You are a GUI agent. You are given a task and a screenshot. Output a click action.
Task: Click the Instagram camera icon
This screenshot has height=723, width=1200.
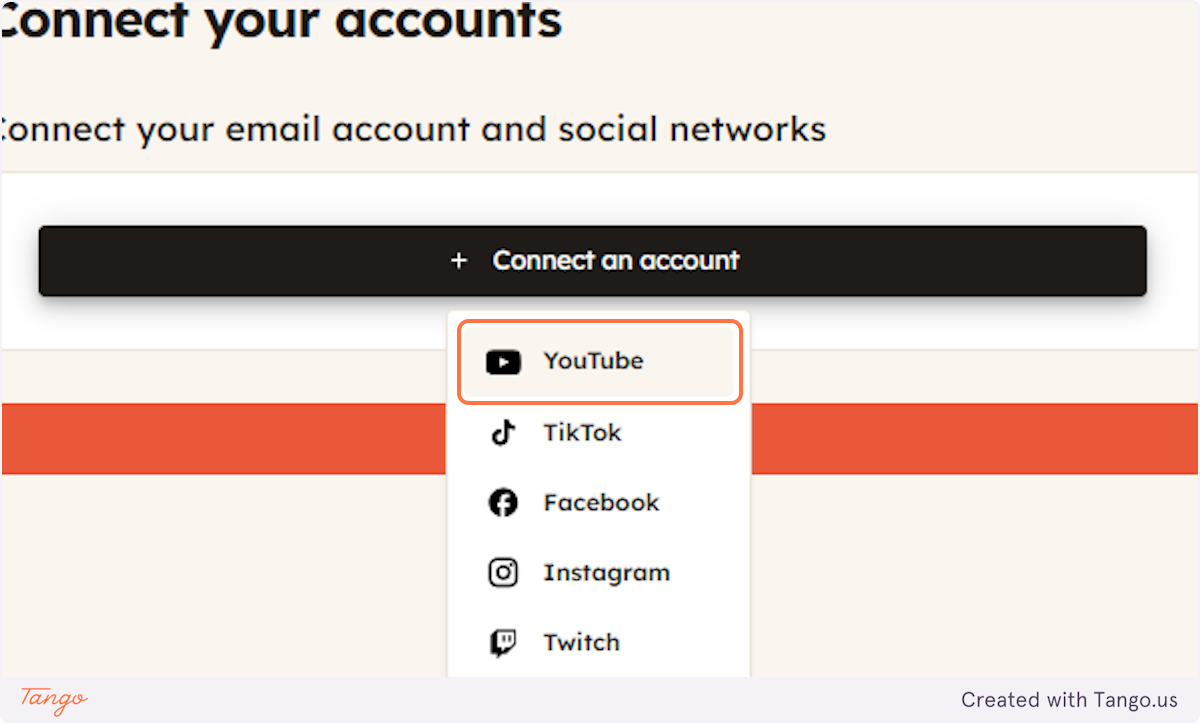tap(503, 573)
